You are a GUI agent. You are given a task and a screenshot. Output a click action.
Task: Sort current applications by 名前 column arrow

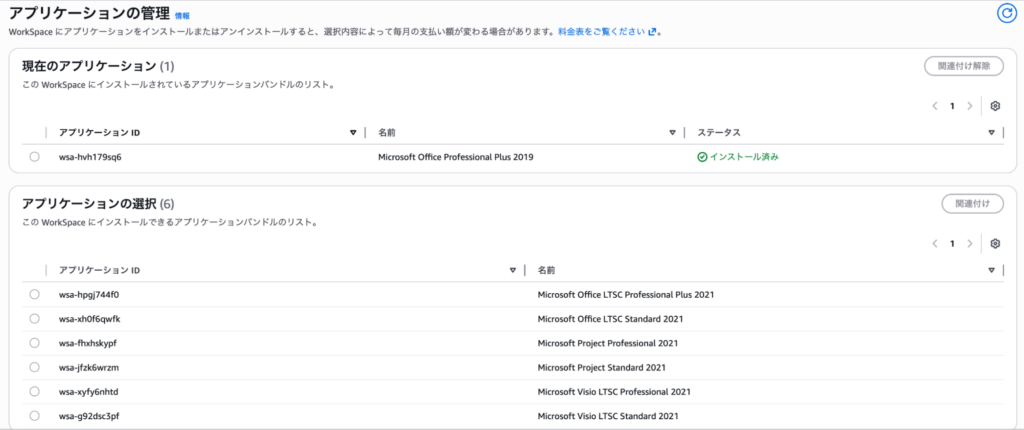[x=672, y=132]
